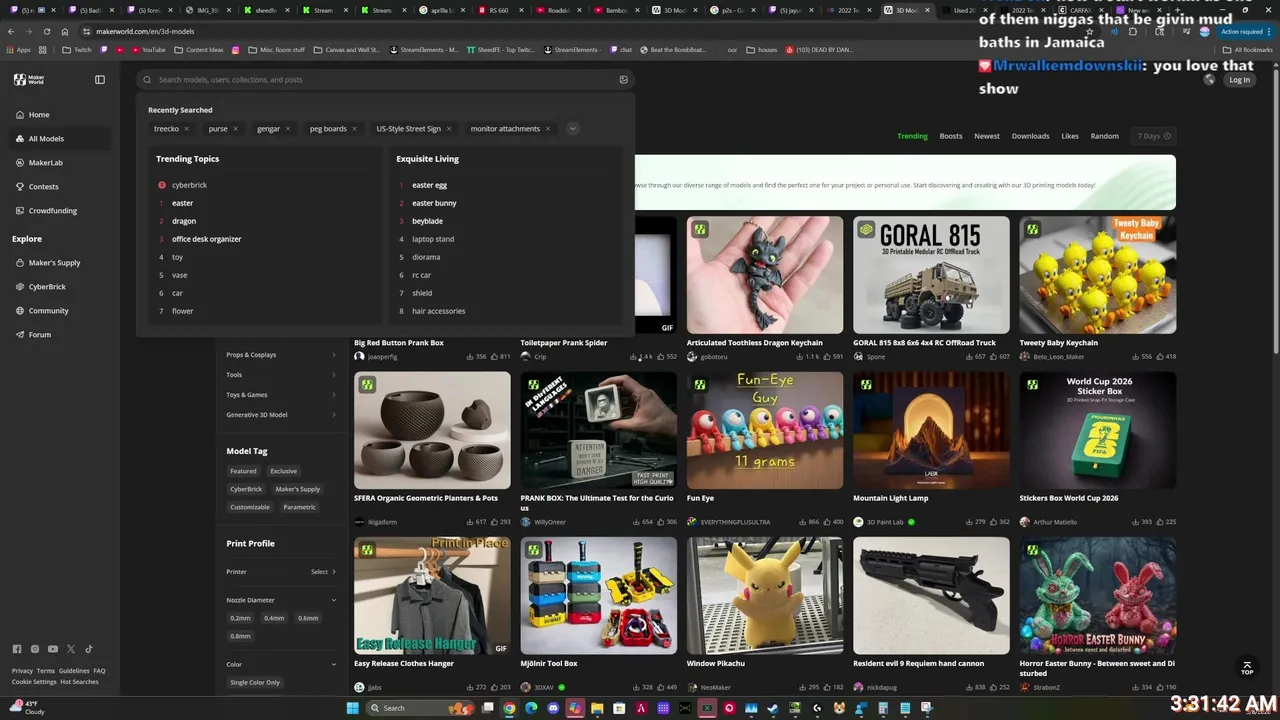Open Steam from the taskbar
The height and width of the screenshot is (720, 1280).
tap(773, 708)
